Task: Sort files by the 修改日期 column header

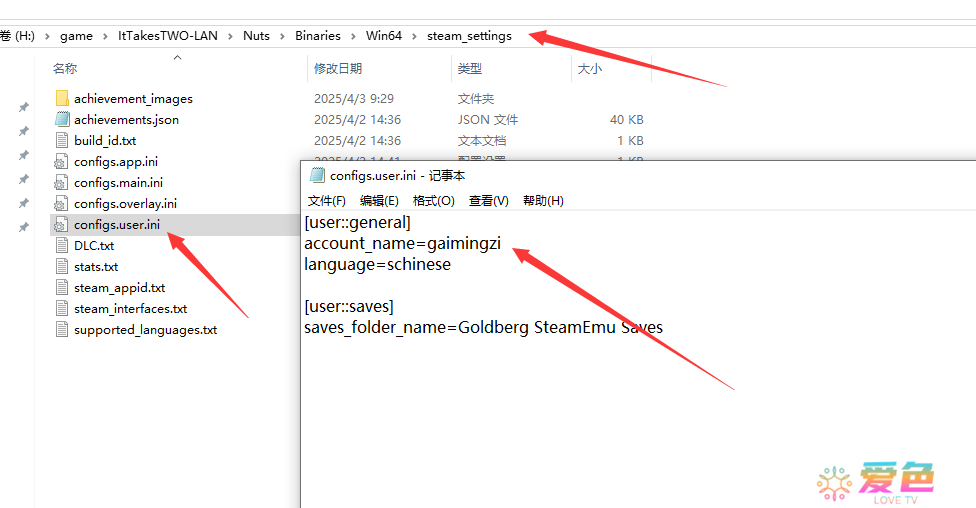Action: coord(338,68)
